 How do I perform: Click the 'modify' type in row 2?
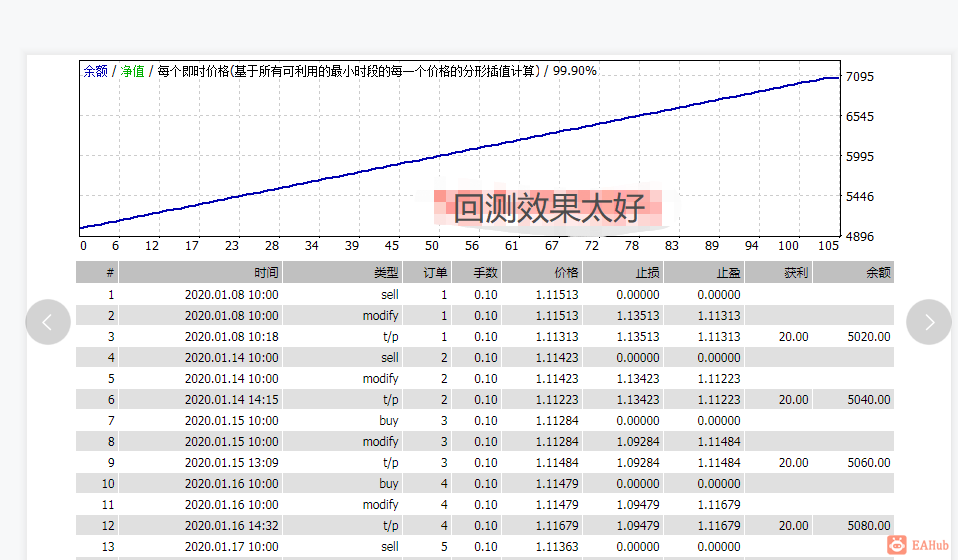pyautogui.click(x=381, y=316)
